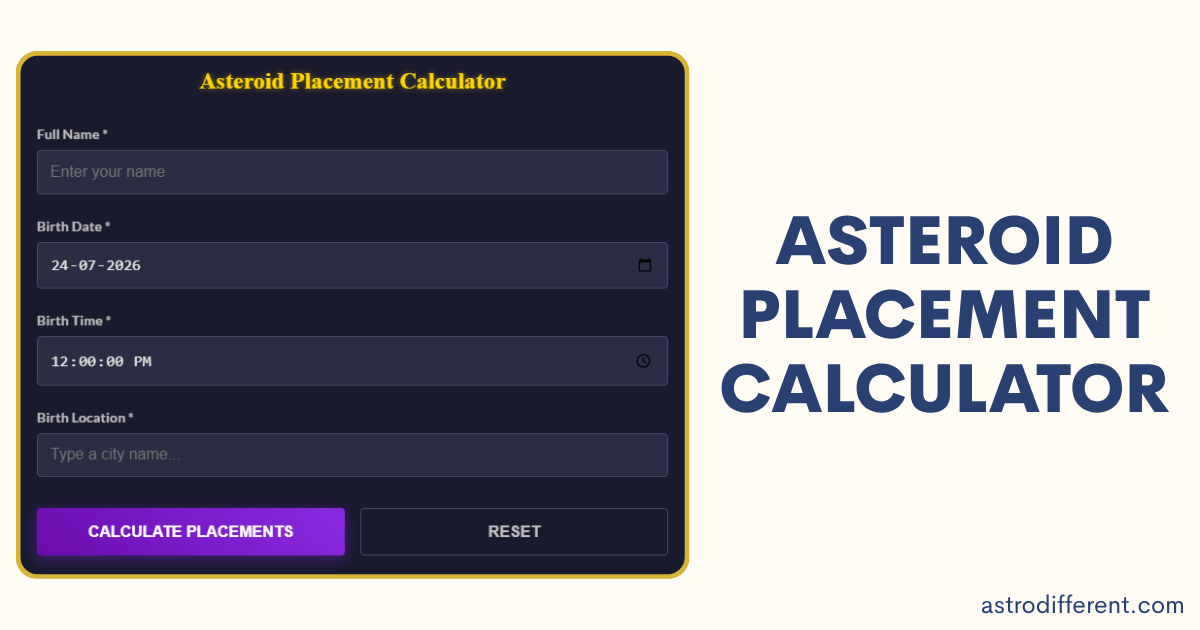The width and height of the screenshot is (1200, 630).
Task: Click the large blue Asteroid Placement Calculator heading
Action: point(945,316)
